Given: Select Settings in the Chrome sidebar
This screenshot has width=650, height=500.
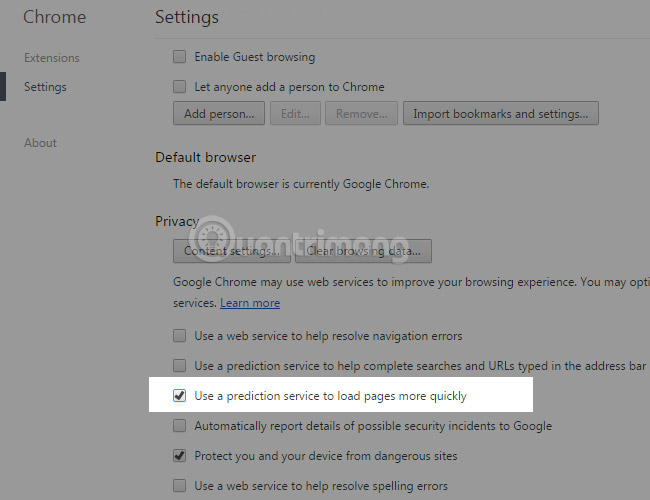Looking at the screenshot, I should coord(45,87).
